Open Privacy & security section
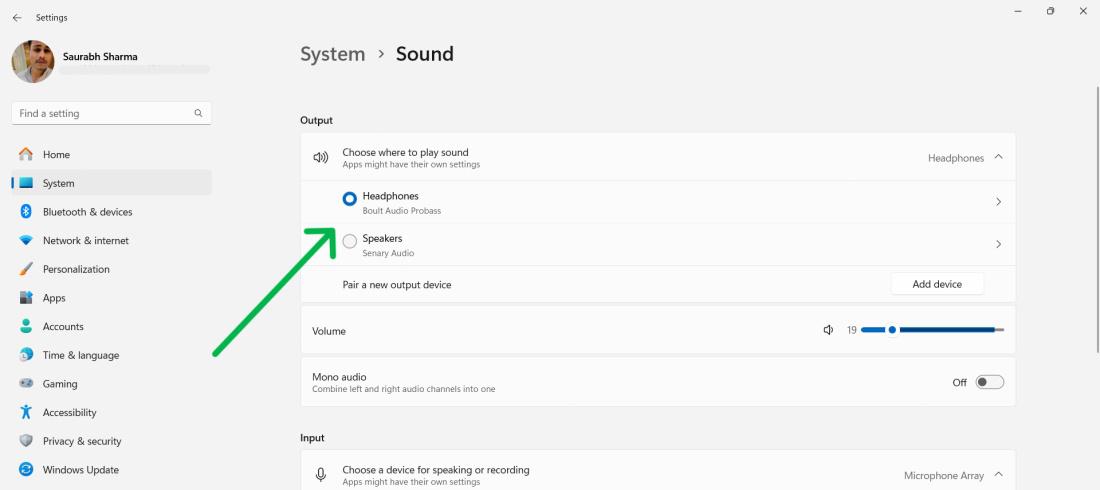1100x490 pixels. [x=82, y=441]
